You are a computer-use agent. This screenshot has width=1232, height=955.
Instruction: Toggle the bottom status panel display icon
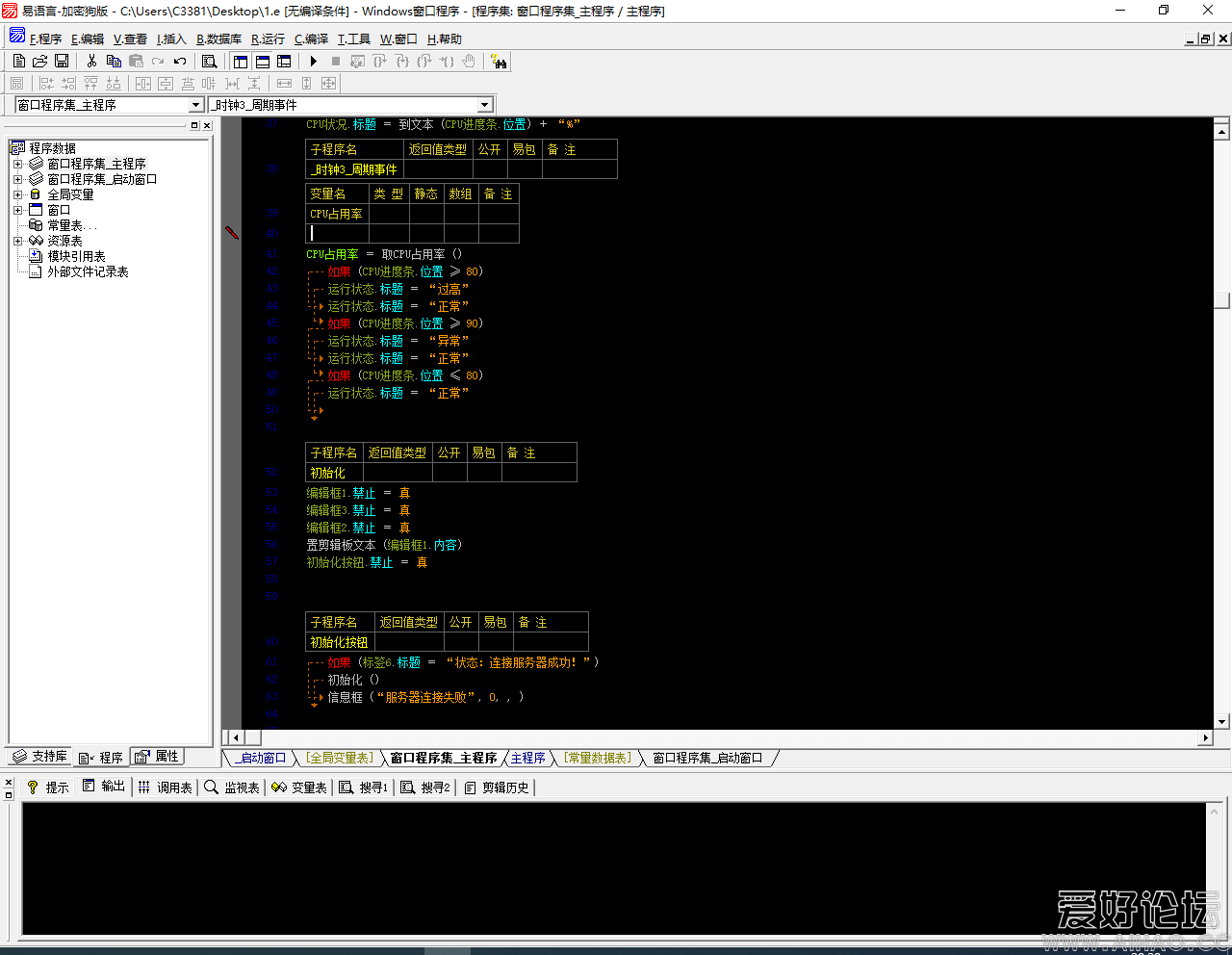262,61
